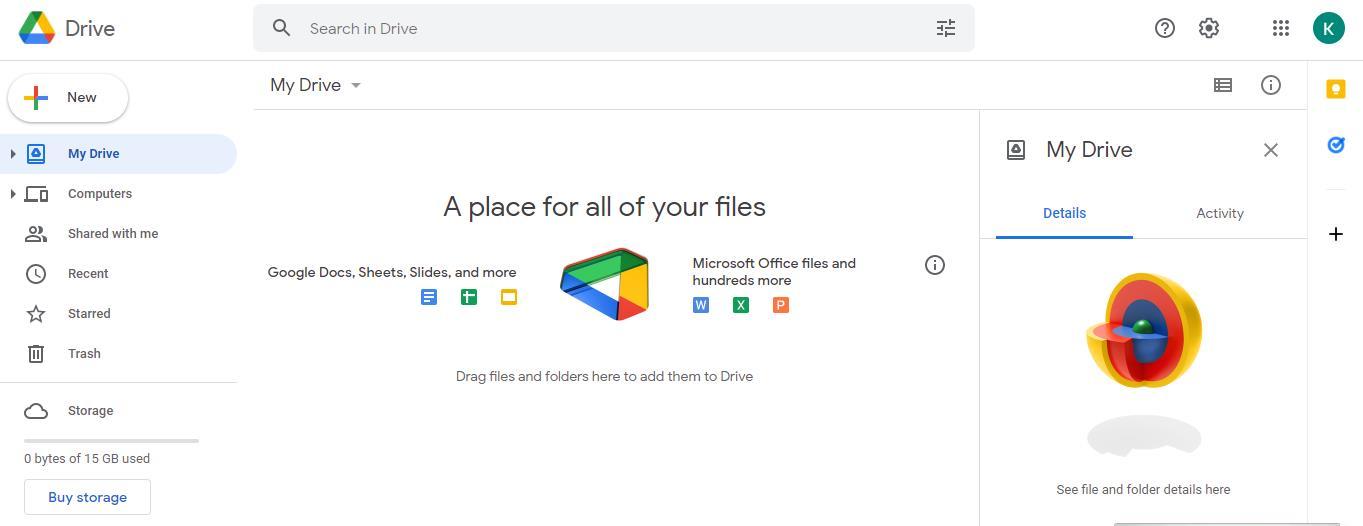
Task: Click the Google Docs icon
Action: (429, 297)
